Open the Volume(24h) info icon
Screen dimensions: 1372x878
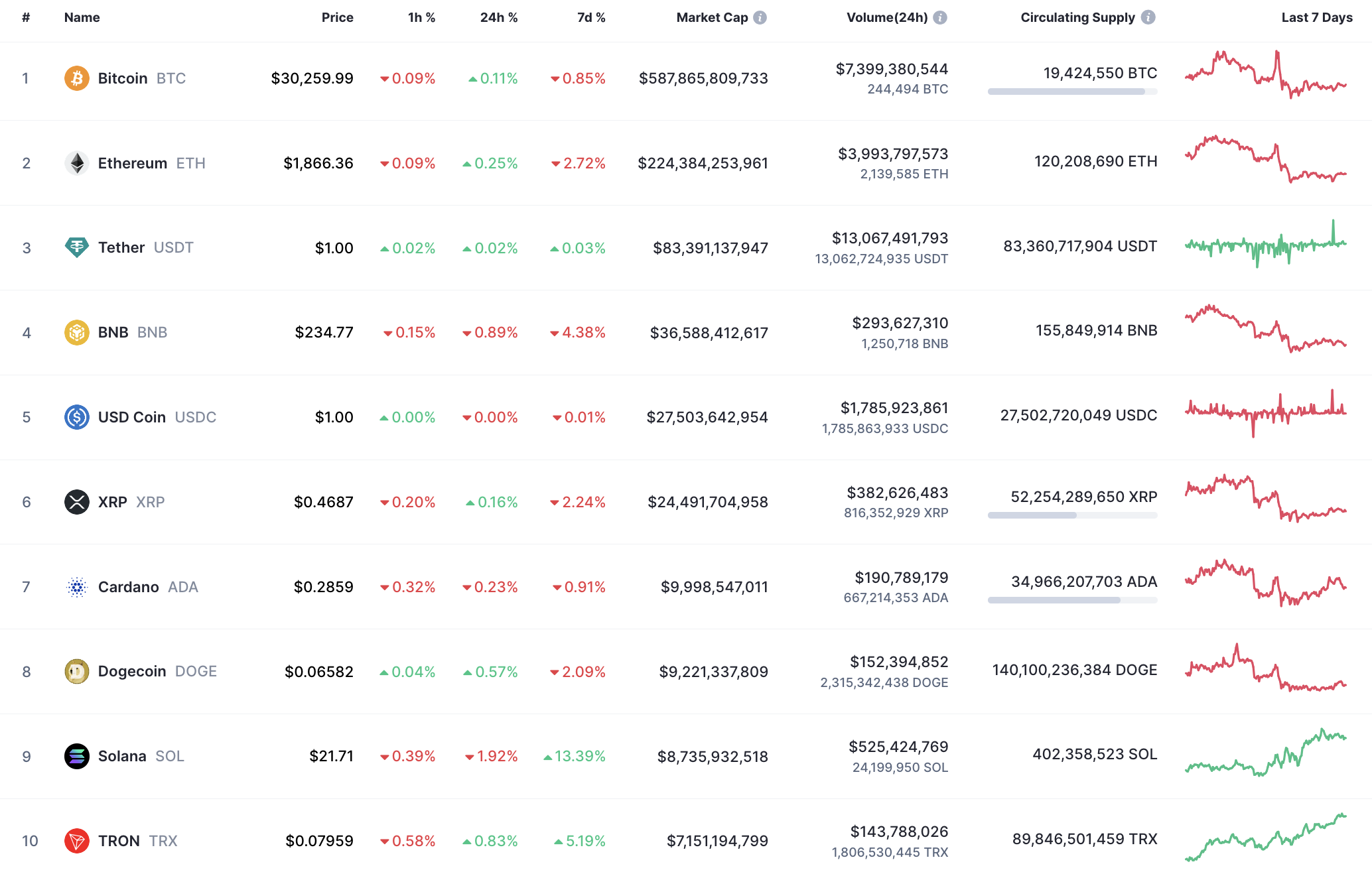(x=940, y=18)
